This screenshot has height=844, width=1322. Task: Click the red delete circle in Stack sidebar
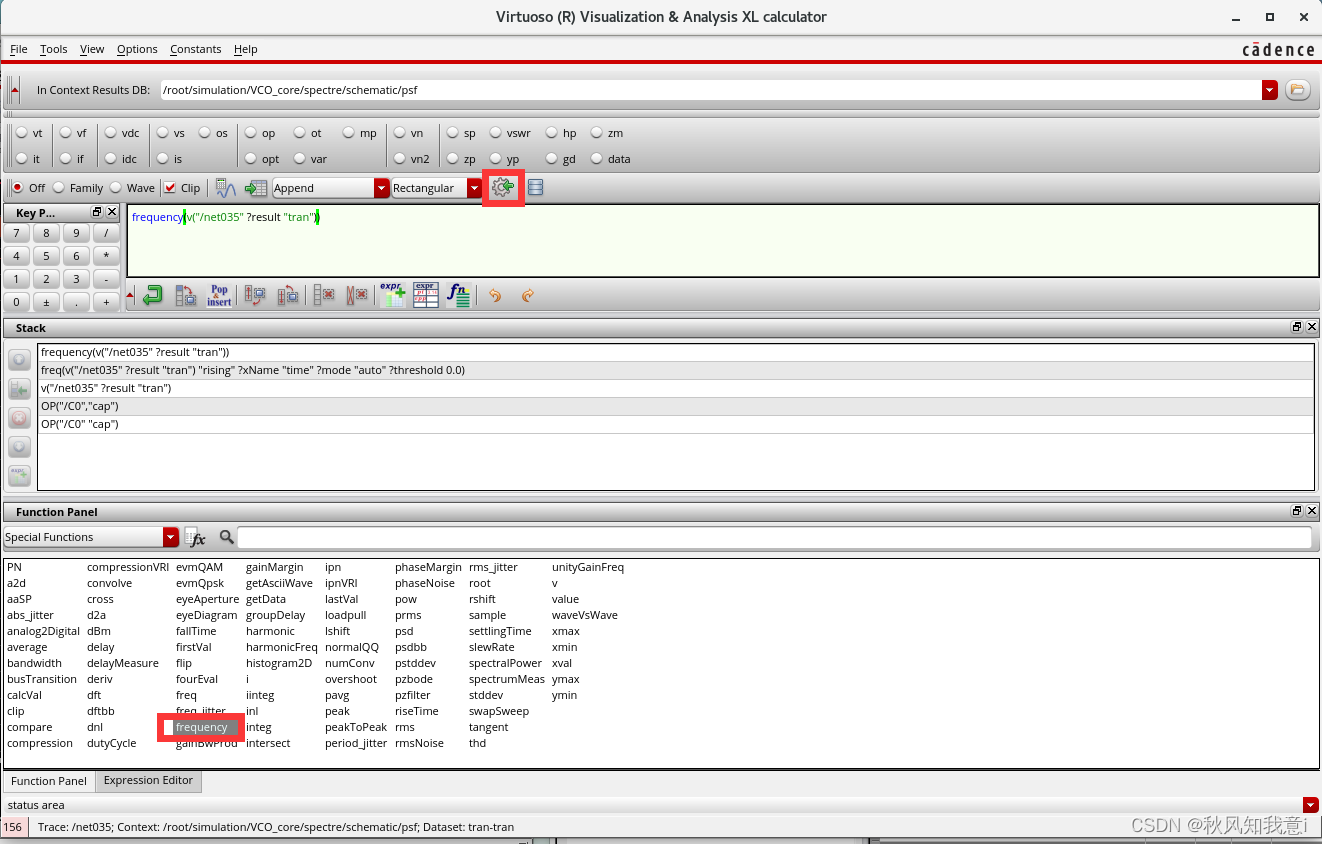coord(19,418)
